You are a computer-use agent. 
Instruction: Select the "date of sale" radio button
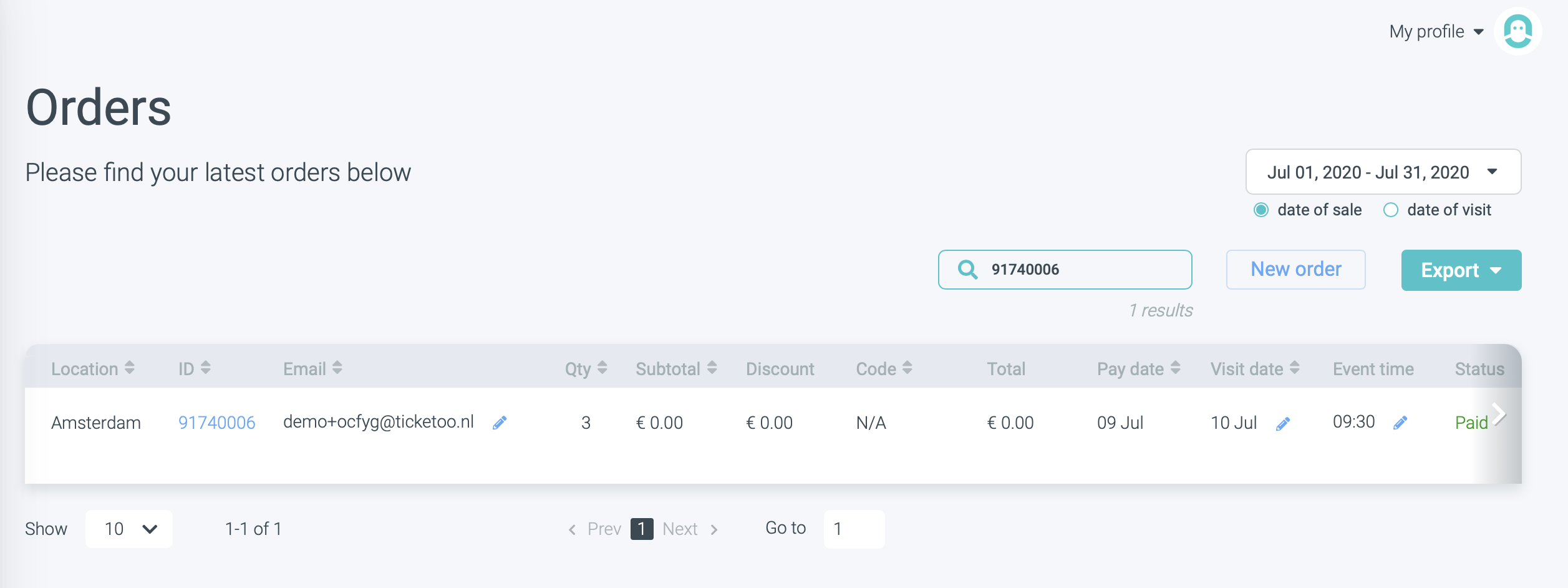pyautogui.click(x=1261, y=210)
